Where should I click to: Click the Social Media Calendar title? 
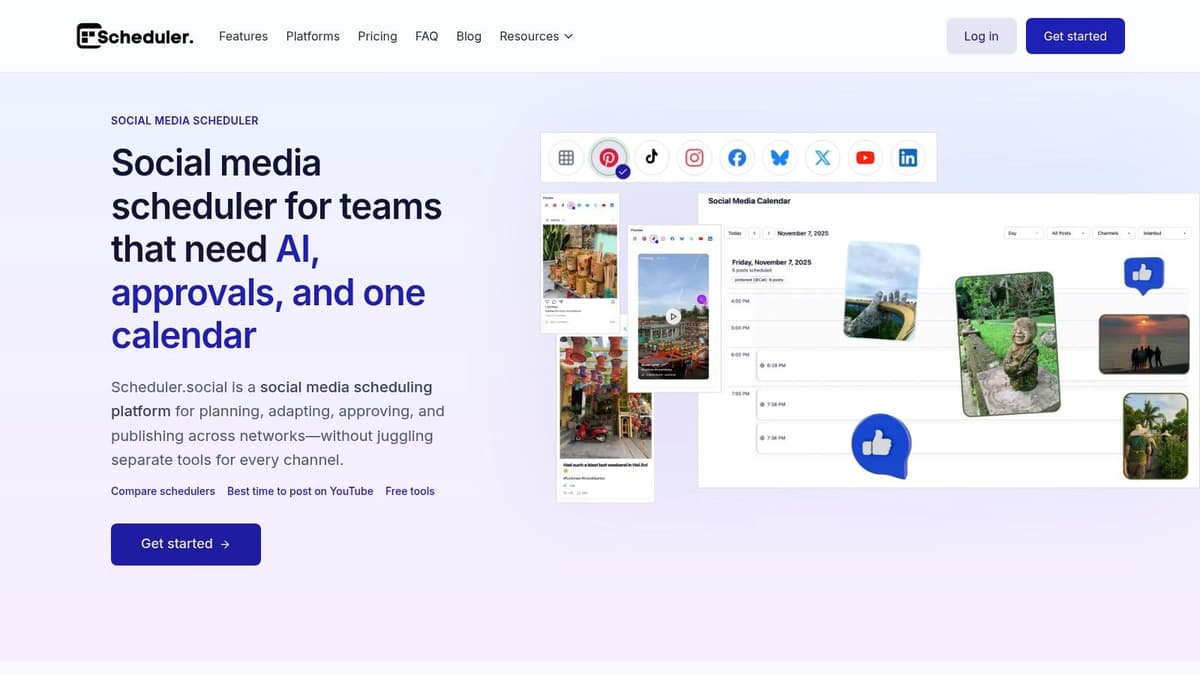tap(749, 201)
